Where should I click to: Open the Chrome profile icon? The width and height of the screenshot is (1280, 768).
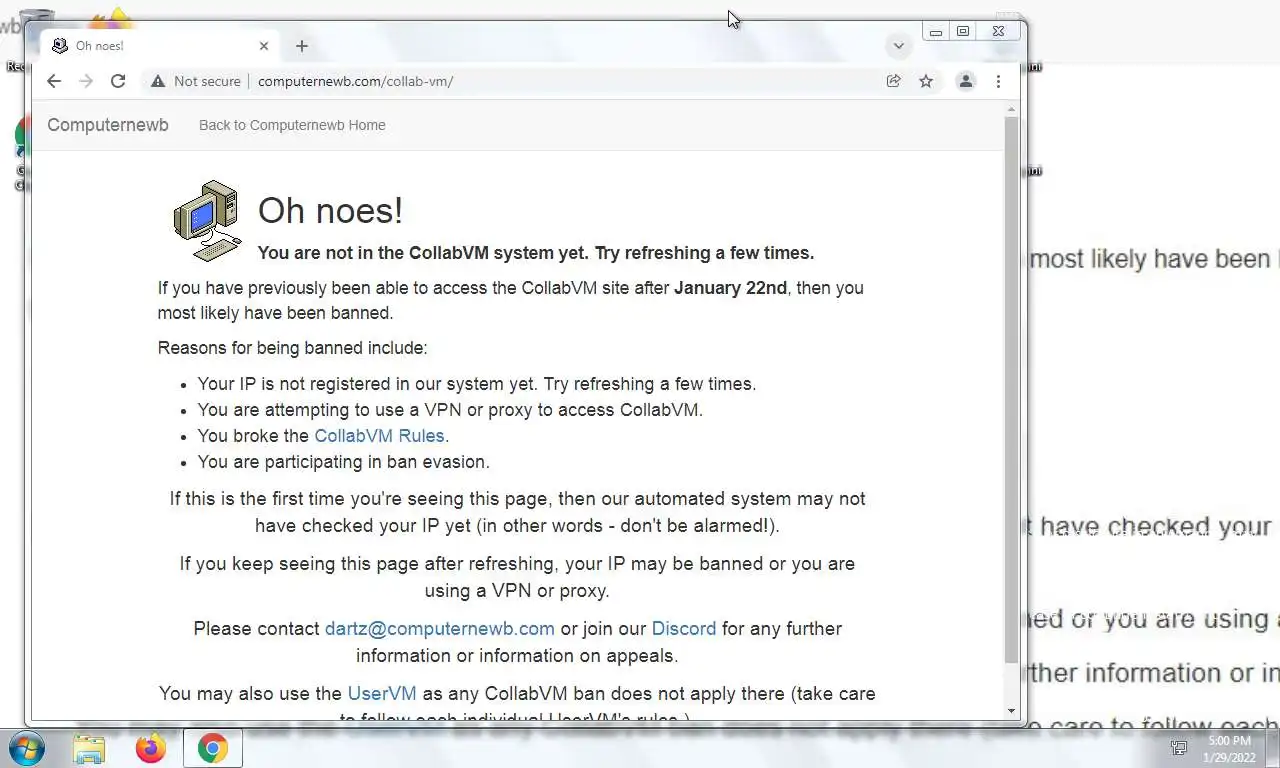pyautogui.click(x=966, y=81)
